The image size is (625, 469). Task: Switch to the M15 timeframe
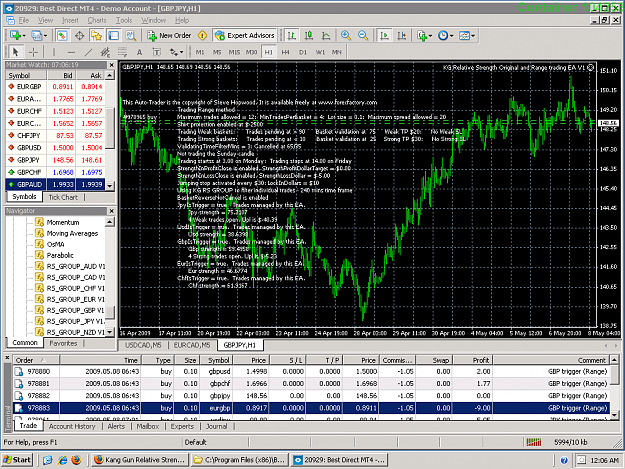(234, 52)
